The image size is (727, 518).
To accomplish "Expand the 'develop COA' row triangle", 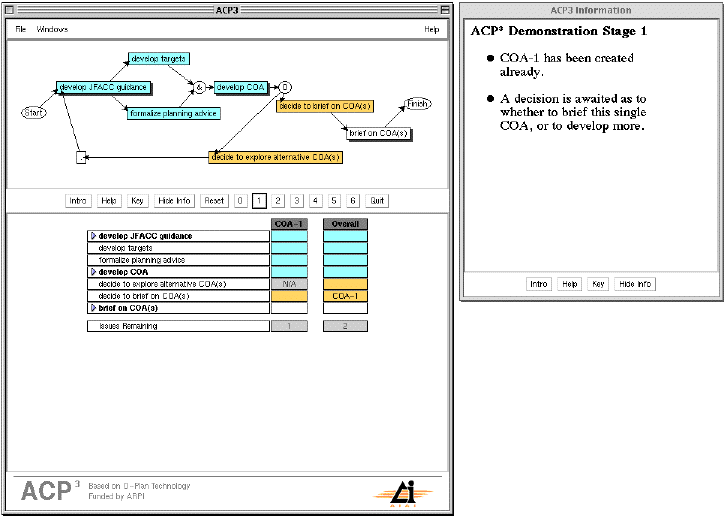I will (94, 272).
